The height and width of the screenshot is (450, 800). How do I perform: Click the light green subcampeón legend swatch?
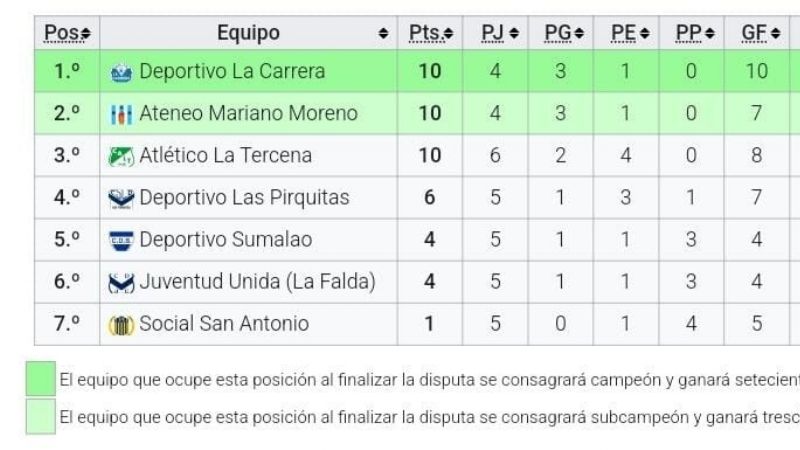[40, 416]
